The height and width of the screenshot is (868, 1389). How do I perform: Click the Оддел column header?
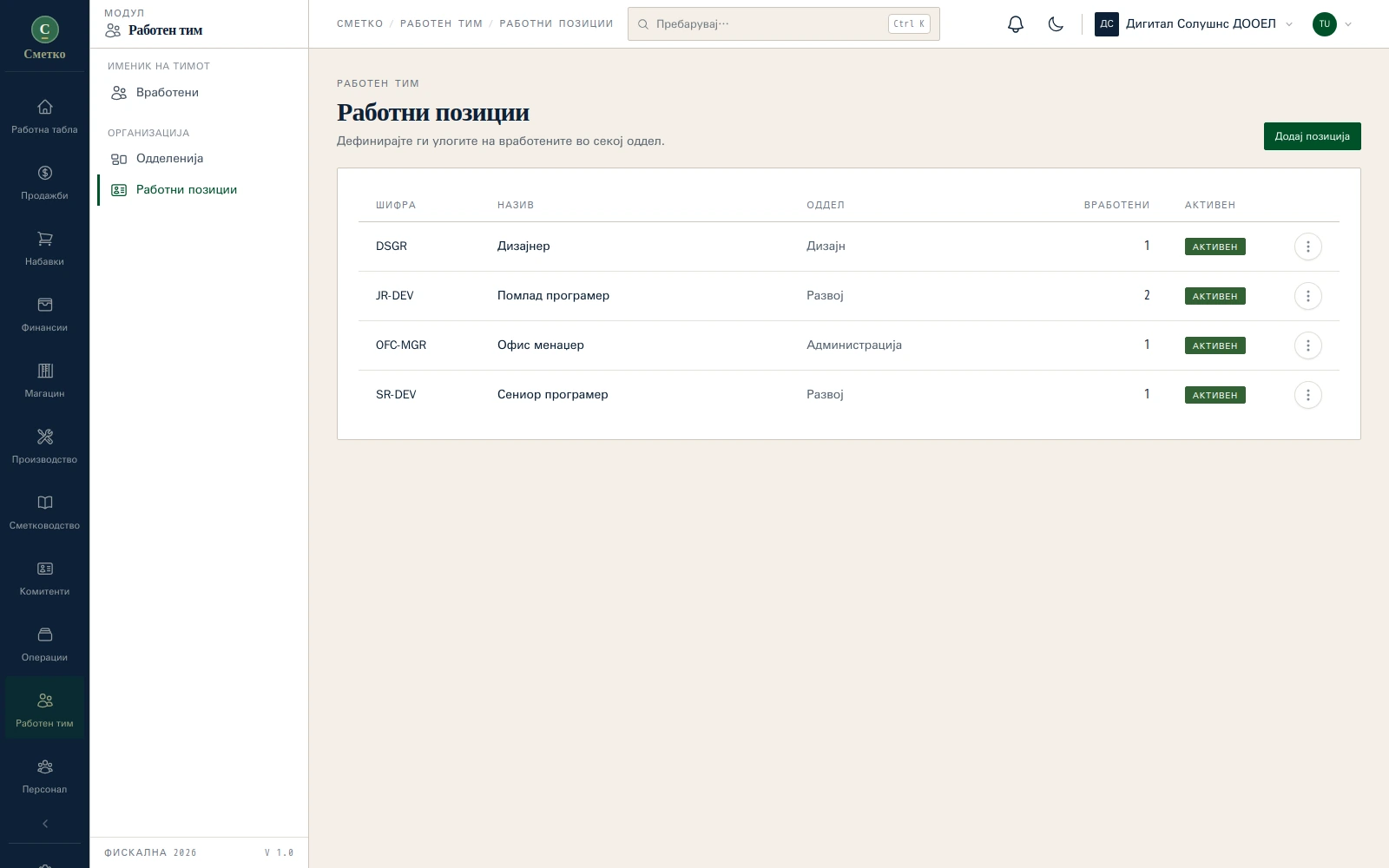tap(826, 205)
